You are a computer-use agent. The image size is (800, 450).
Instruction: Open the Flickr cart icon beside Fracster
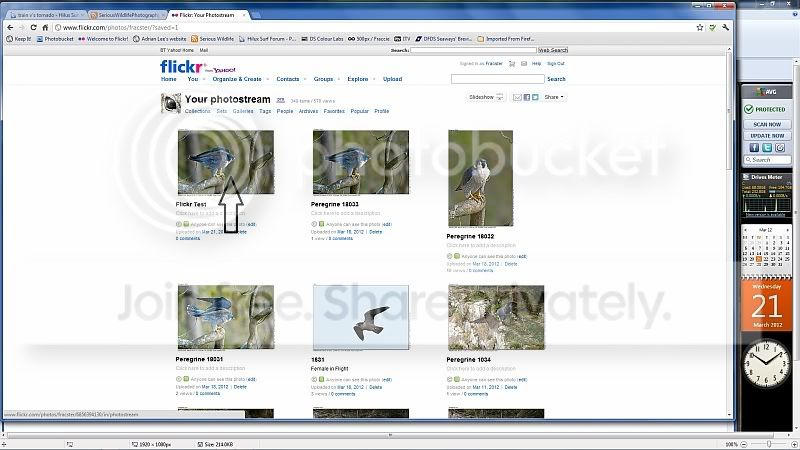pyautogui.click(x=512, y=64)
